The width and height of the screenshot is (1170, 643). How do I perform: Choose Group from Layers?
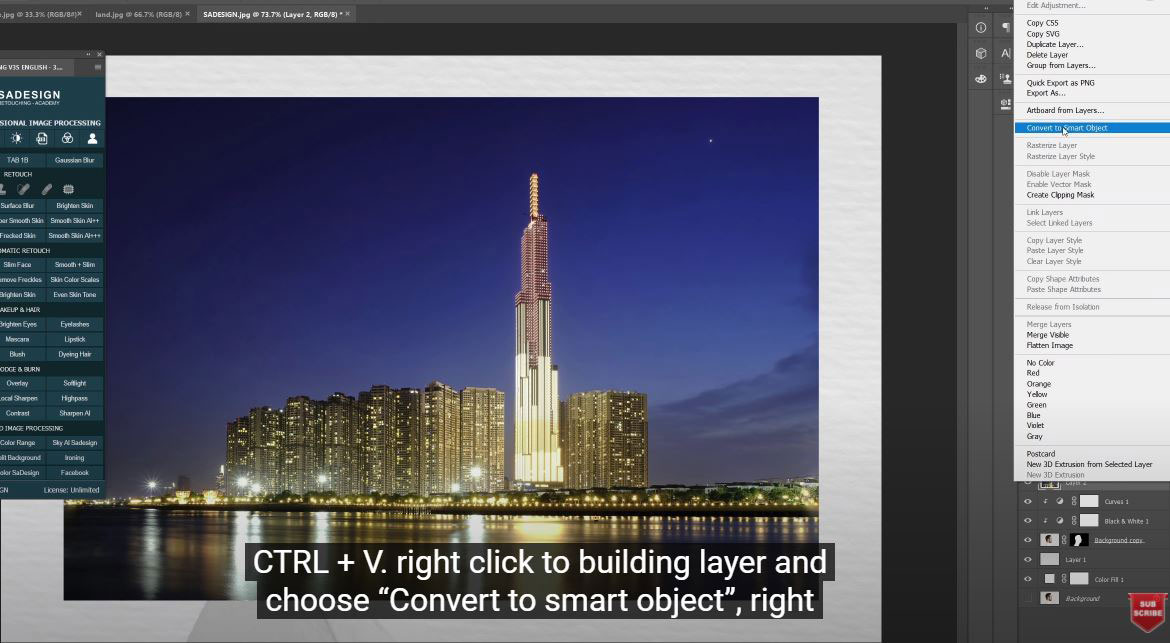tap(1060, 66)
